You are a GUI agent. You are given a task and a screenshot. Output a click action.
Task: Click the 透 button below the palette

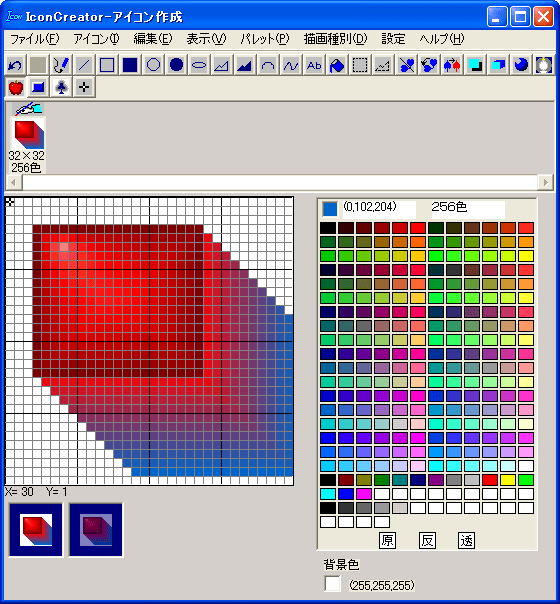(466, 540)
